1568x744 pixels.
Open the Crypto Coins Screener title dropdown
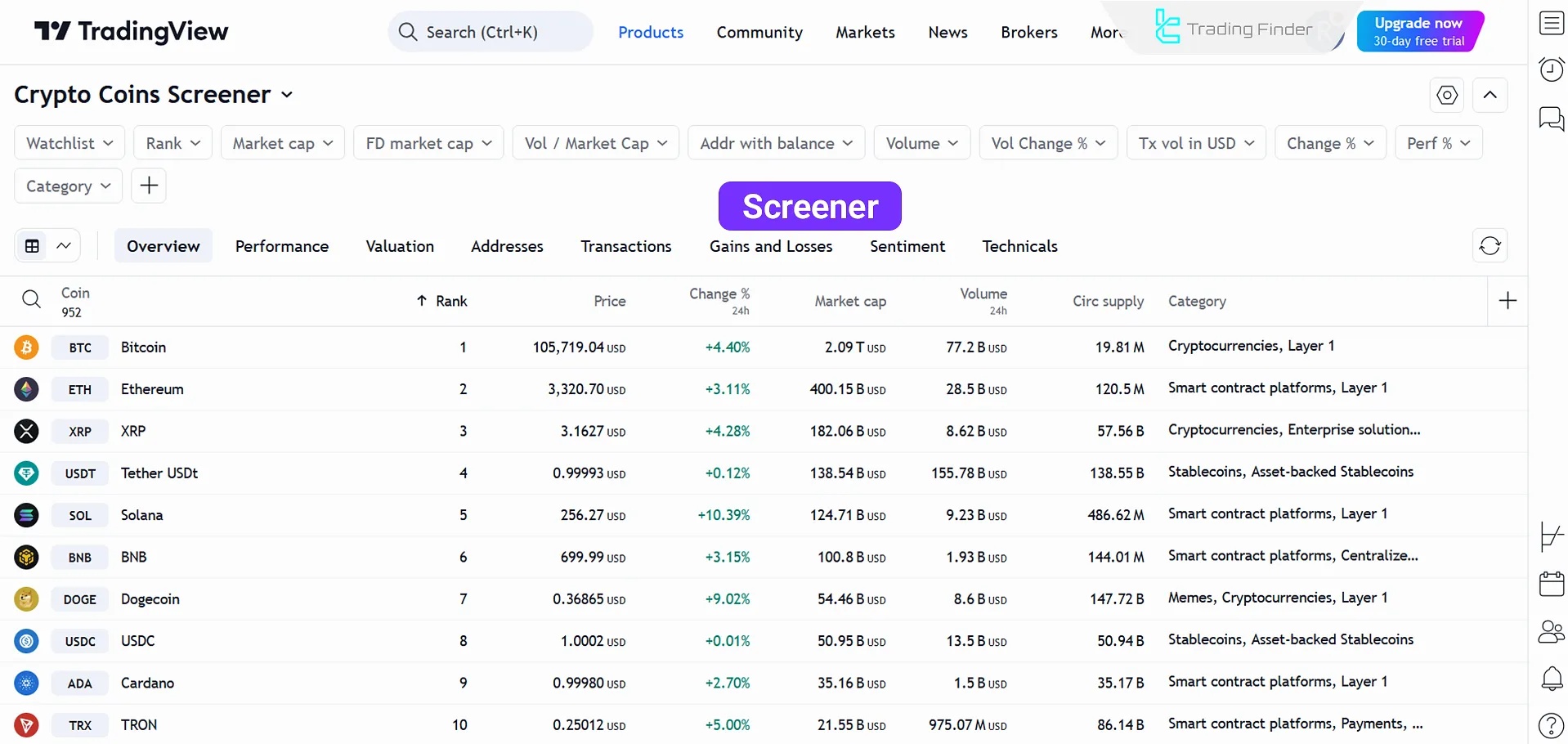click(154, 95)
